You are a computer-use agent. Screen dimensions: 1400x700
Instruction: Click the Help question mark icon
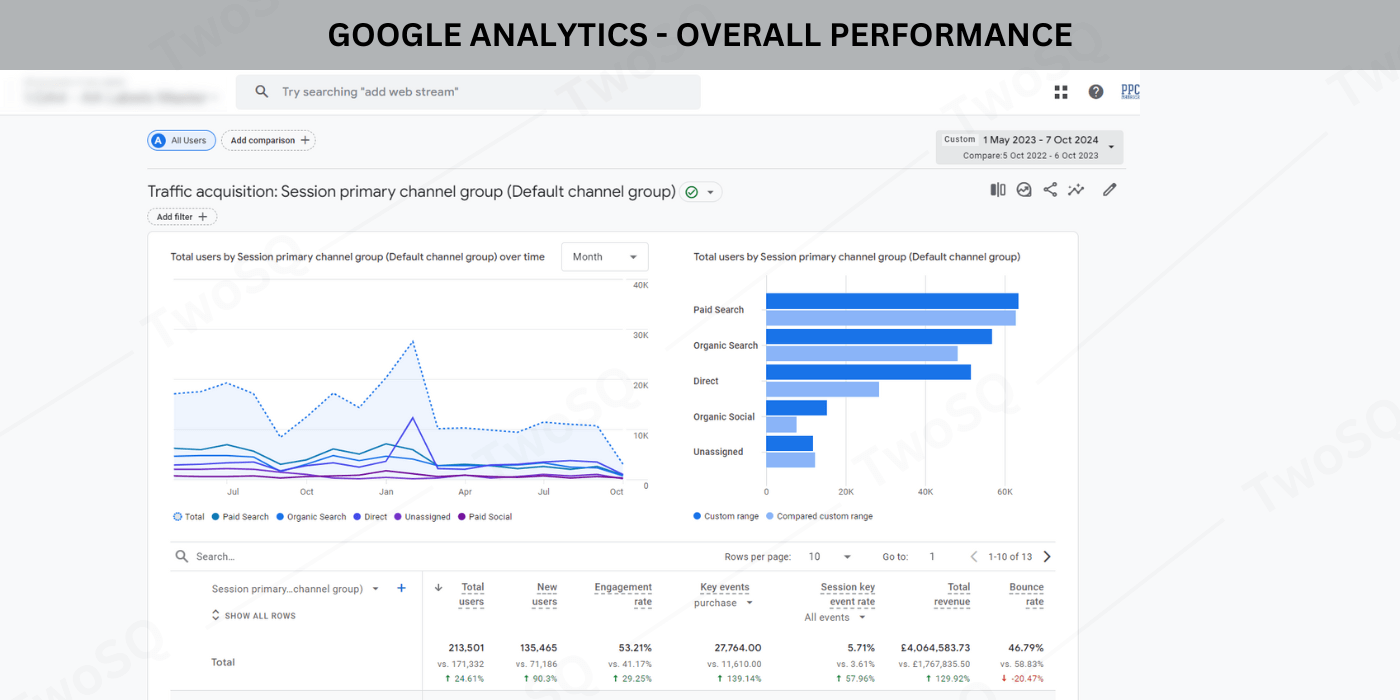click(1096, 92)
